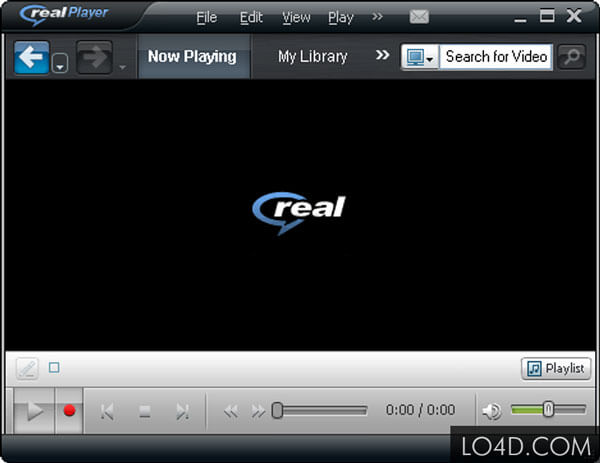The image size is (600, 463).
Task: Click the Stop button
Action: tap(145, 412)
